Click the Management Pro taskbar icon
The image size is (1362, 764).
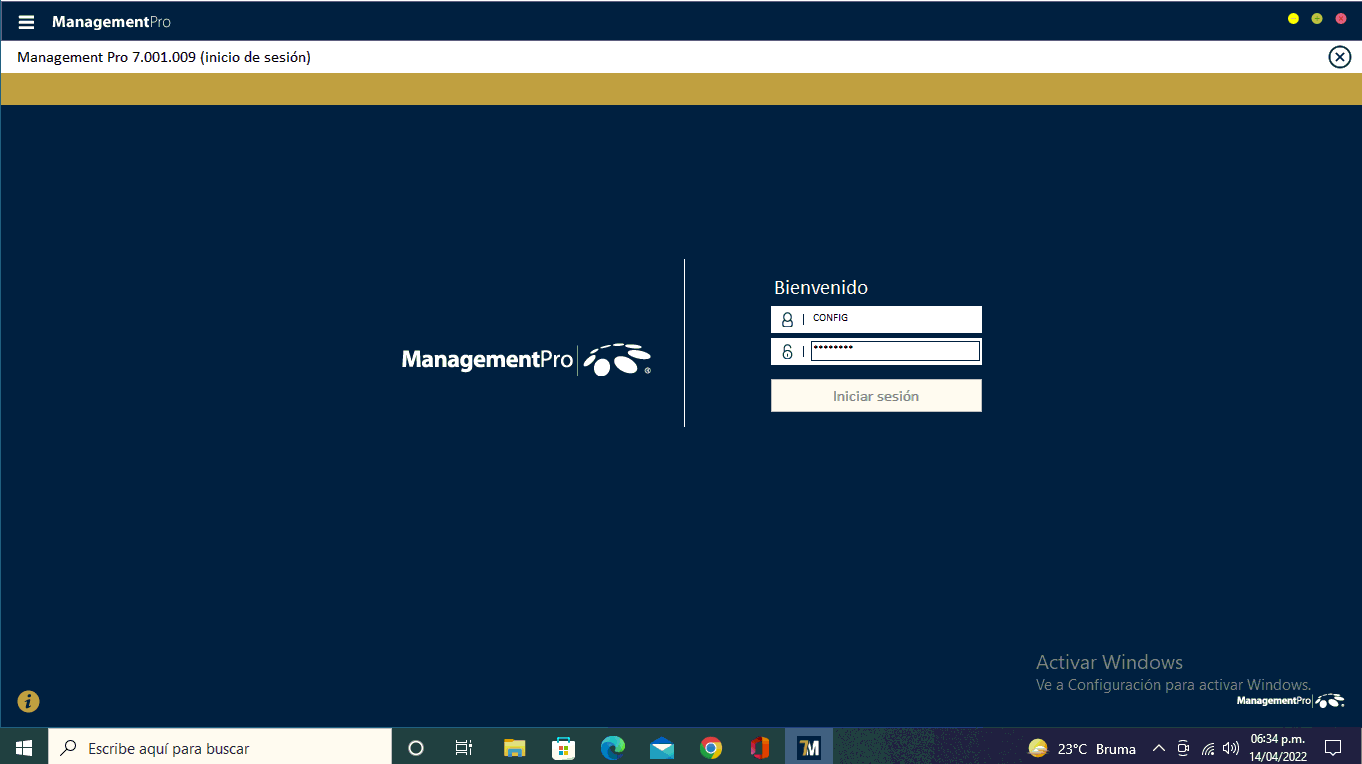pyautogui.click(x=809, y=748)
